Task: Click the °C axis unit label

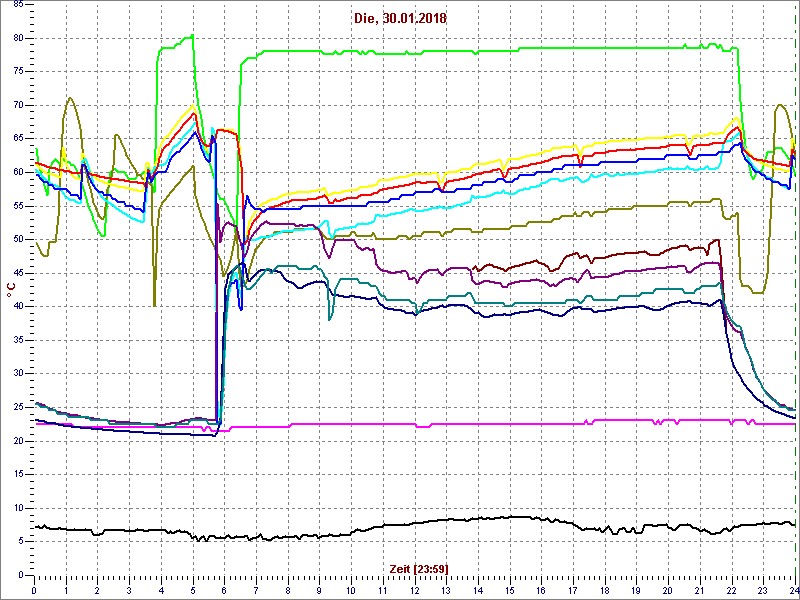Action: click(10, 291)
